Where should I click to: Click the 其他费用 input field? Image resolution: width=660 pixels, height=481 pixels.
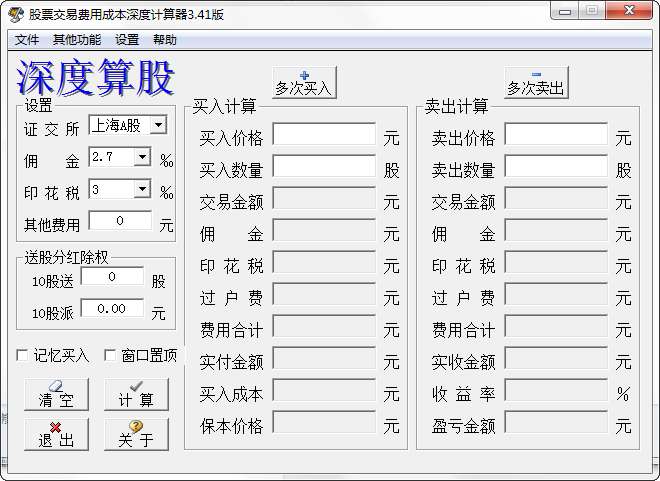coord(120,221)
